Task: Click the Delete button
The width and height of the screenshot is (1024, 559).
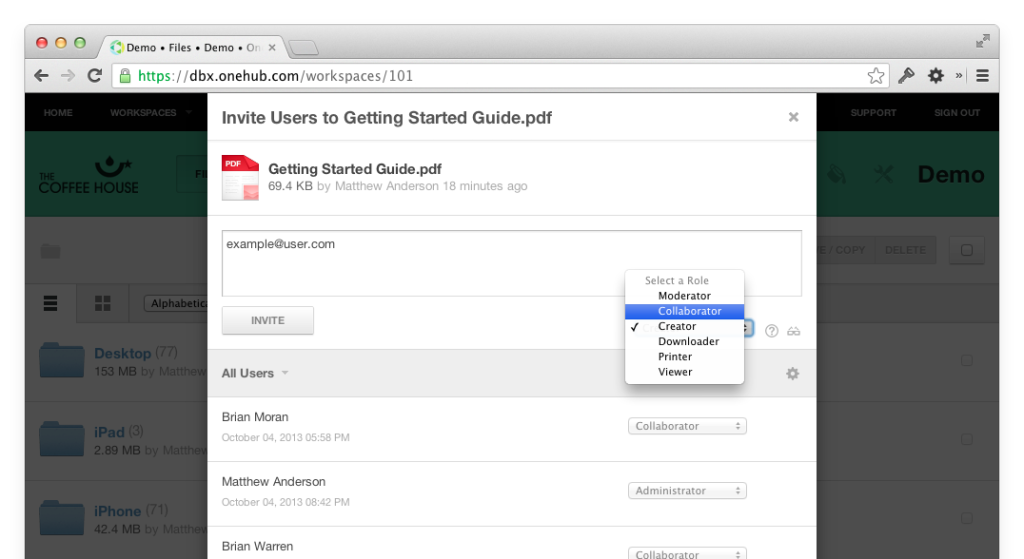Action: pyautogui.click(x=905, y=250)
